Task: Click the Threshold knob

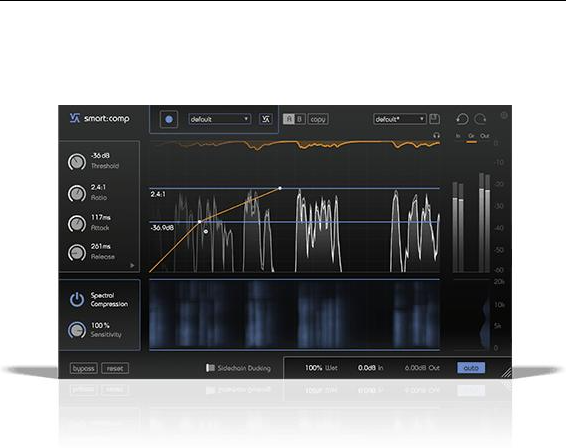Action: pos(77,162)
